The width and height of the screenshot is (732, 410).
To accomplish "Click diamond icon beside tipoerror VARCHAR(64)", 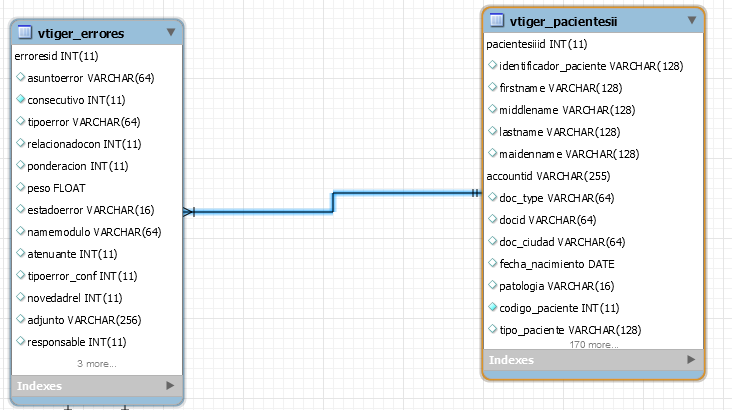I will (20, 120).
